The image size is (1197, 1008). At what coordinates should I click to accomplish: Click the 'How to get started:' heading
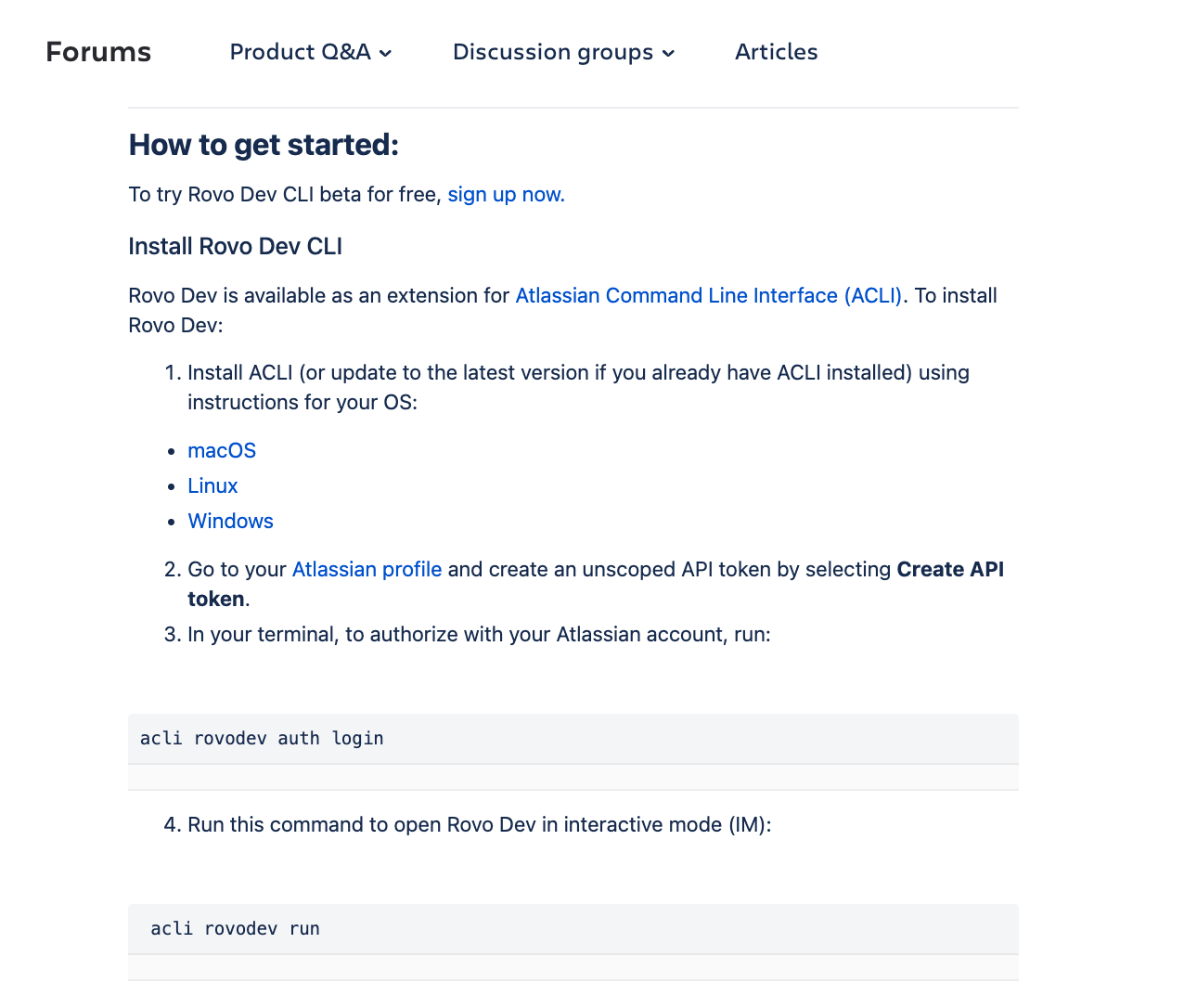pyautogui.click(x=264, y=145)
